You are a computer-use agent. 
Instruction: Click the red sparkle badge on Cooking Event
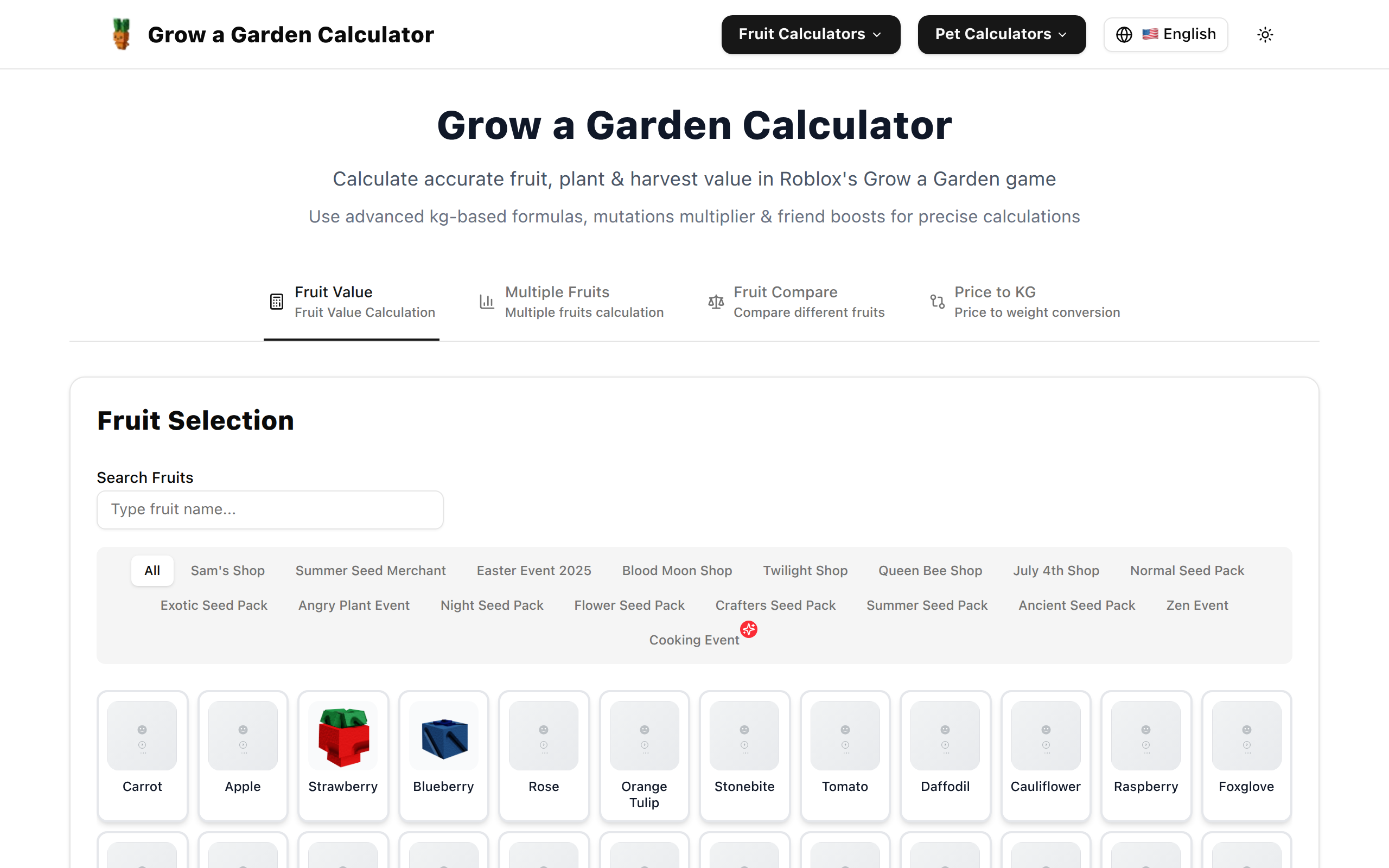(x=748, y=629)
